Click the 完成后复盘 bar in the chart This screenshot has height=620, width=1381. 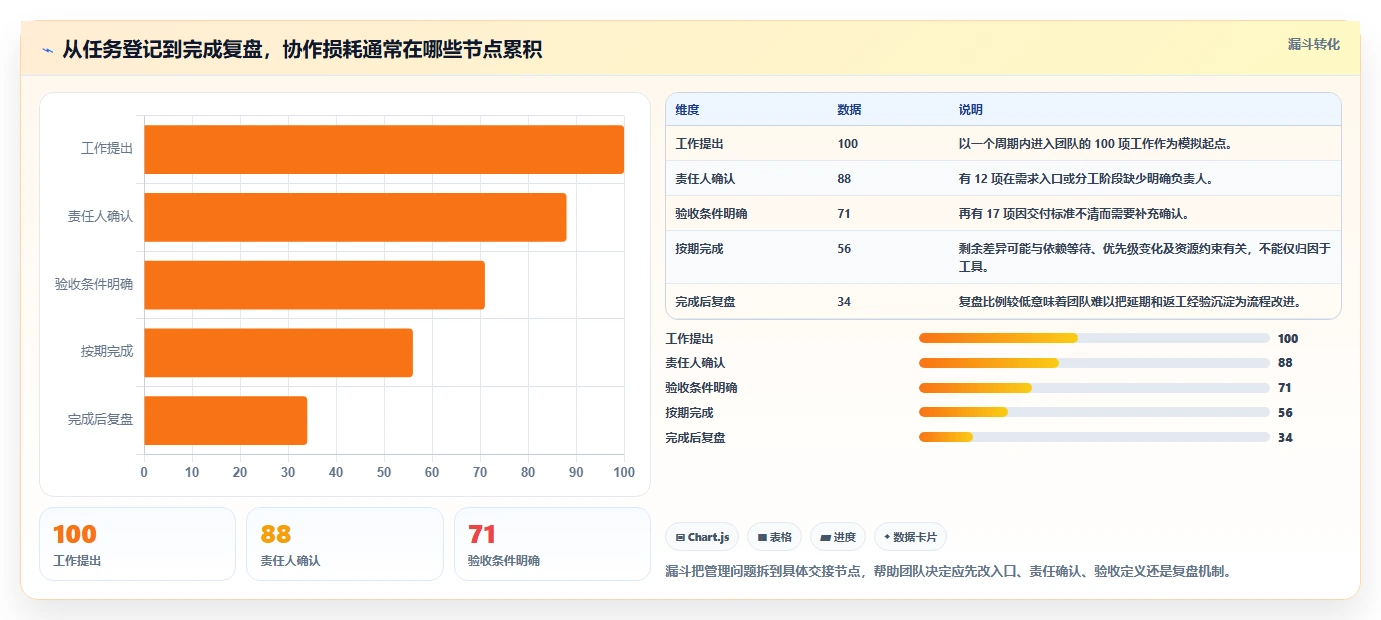pyautogui.click(x=225, y=420)
